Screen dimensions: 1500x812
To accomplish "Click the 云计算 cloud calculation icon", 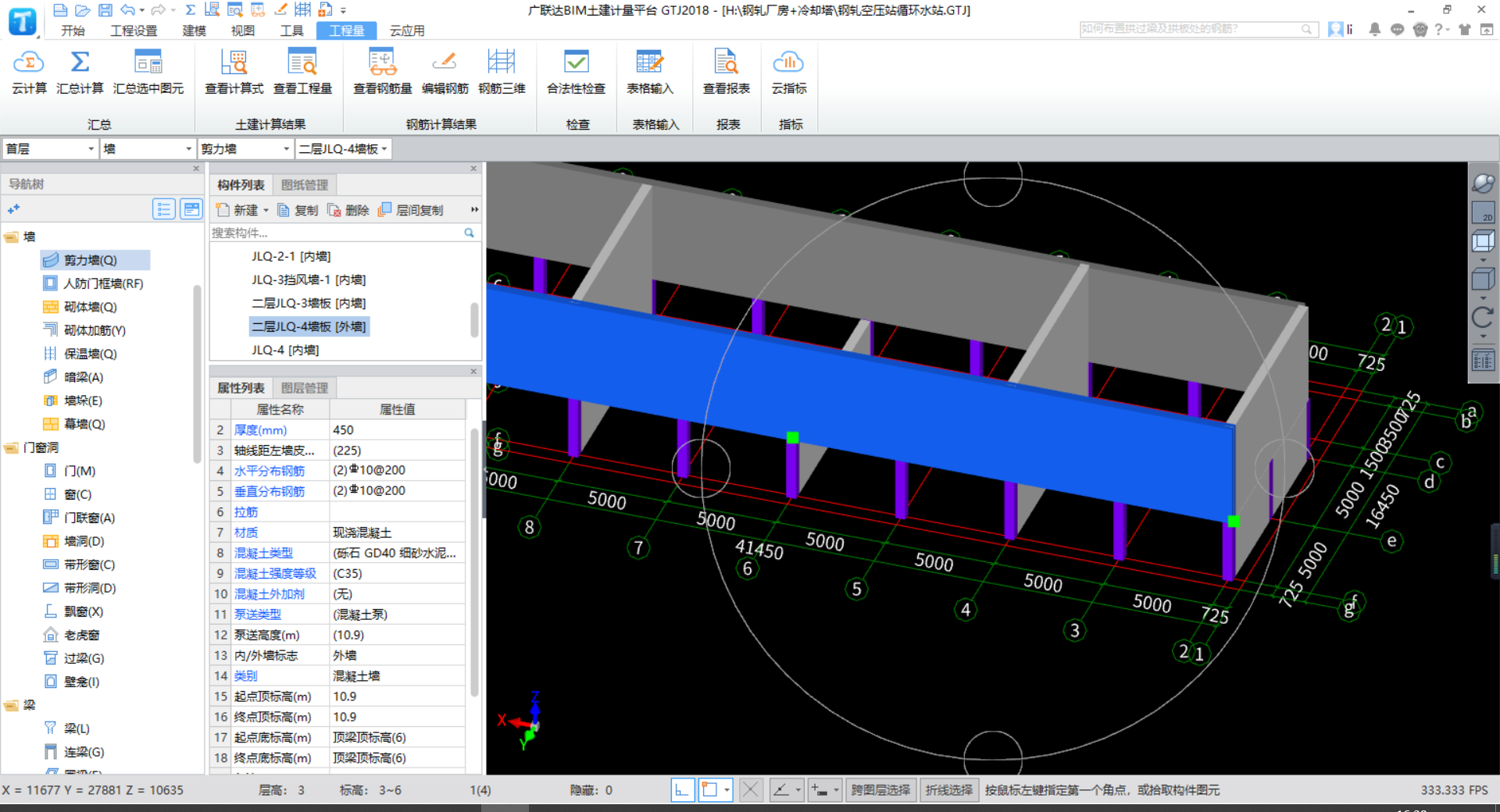I will tap(29, 72).
